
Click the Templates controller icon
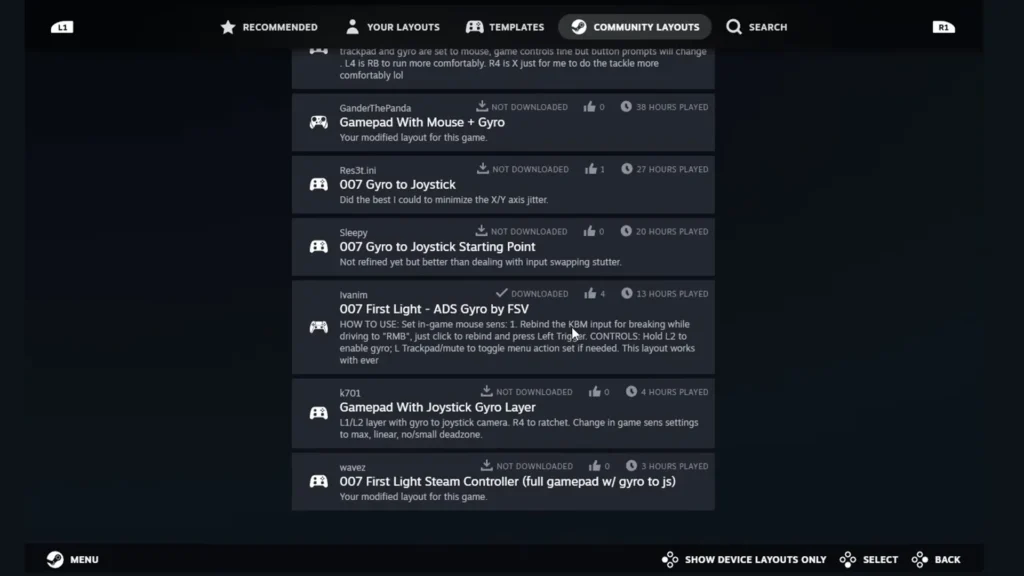[x=475, y=27]
